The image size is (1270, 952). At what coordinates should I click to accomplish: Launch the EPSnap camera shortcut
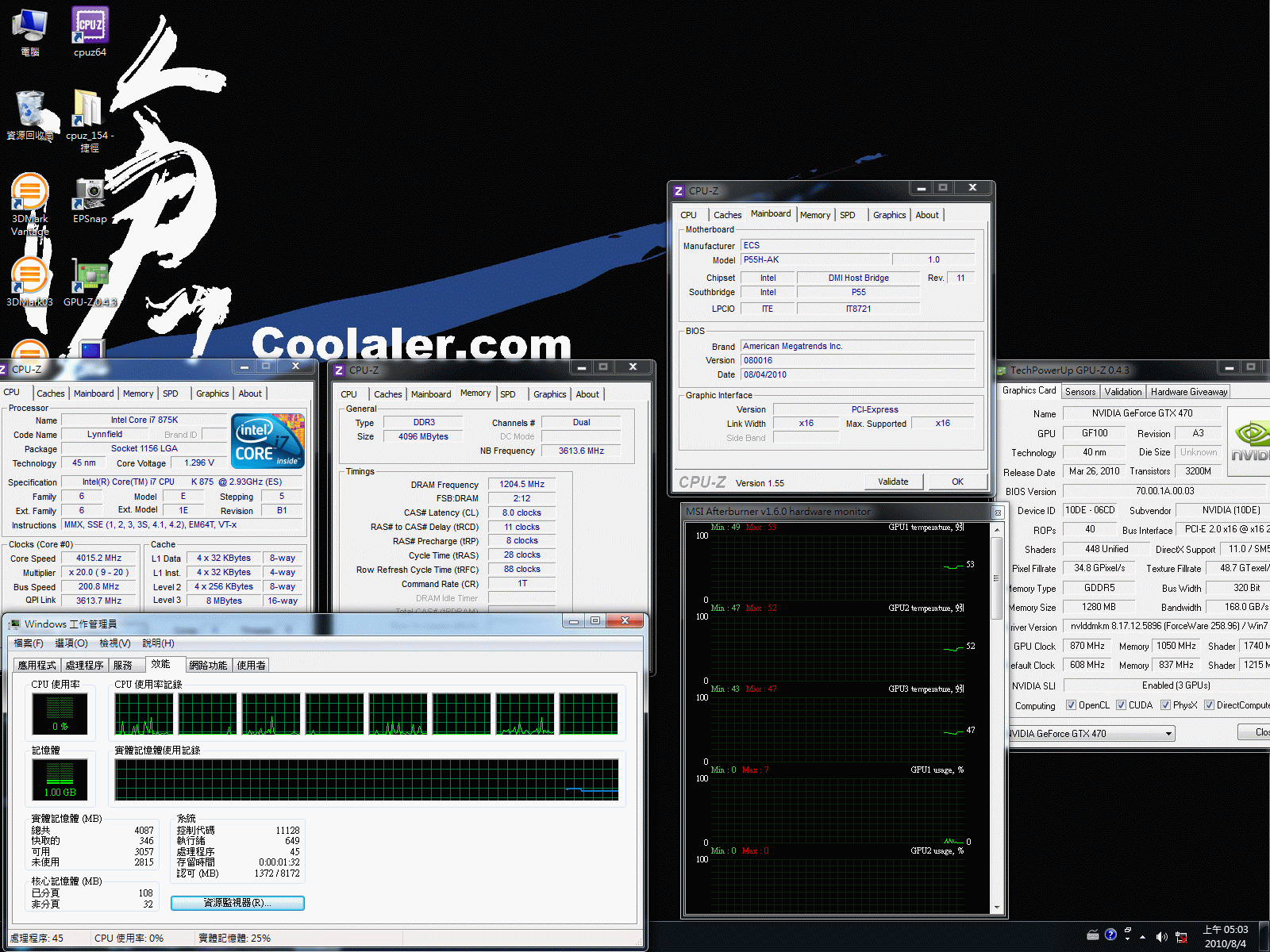[90, 200]
